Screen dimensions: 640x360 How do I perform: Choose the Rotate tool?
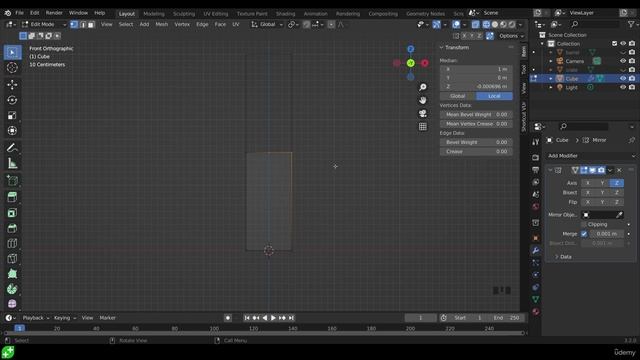[x=12, y=100]
